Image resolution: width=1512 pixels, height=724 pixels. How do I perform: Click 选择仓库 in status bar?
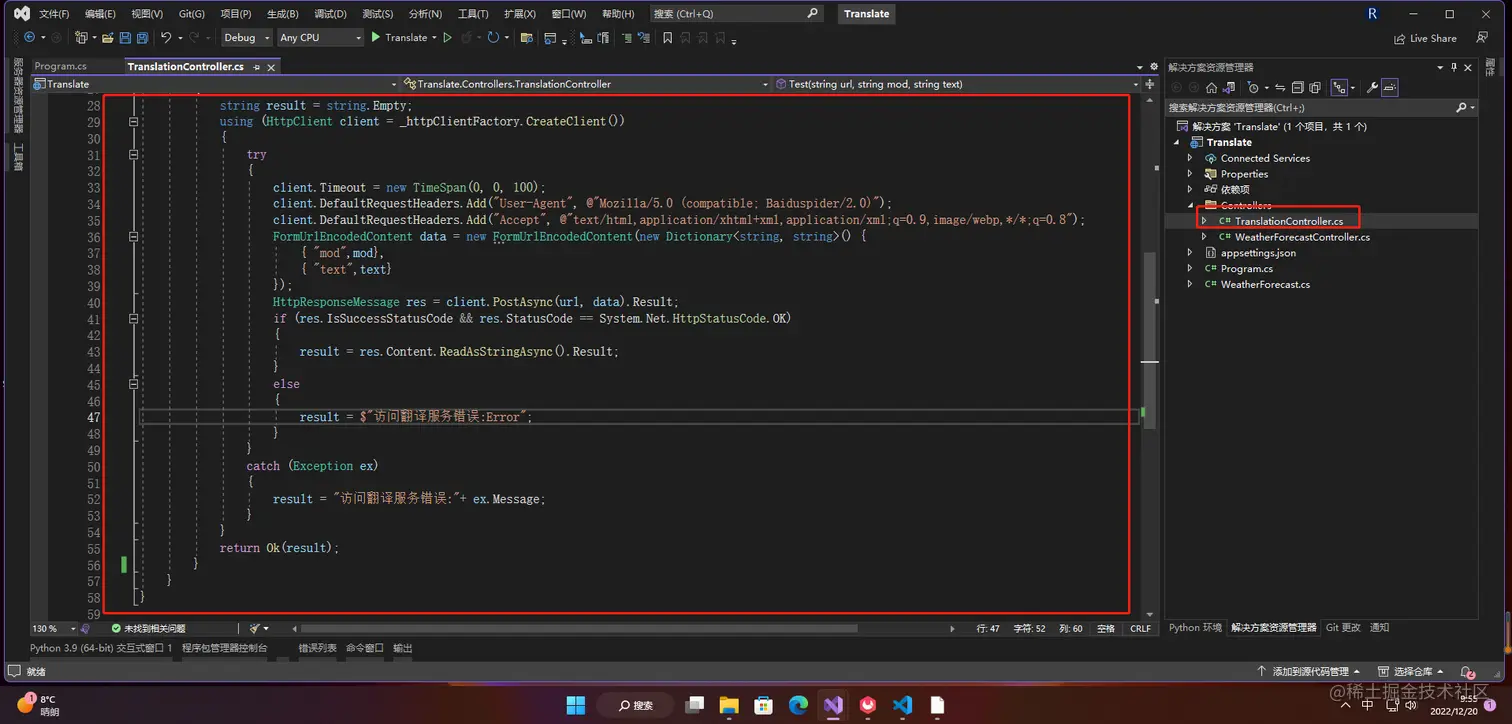pyautogui.click(x=1412, y=671)
